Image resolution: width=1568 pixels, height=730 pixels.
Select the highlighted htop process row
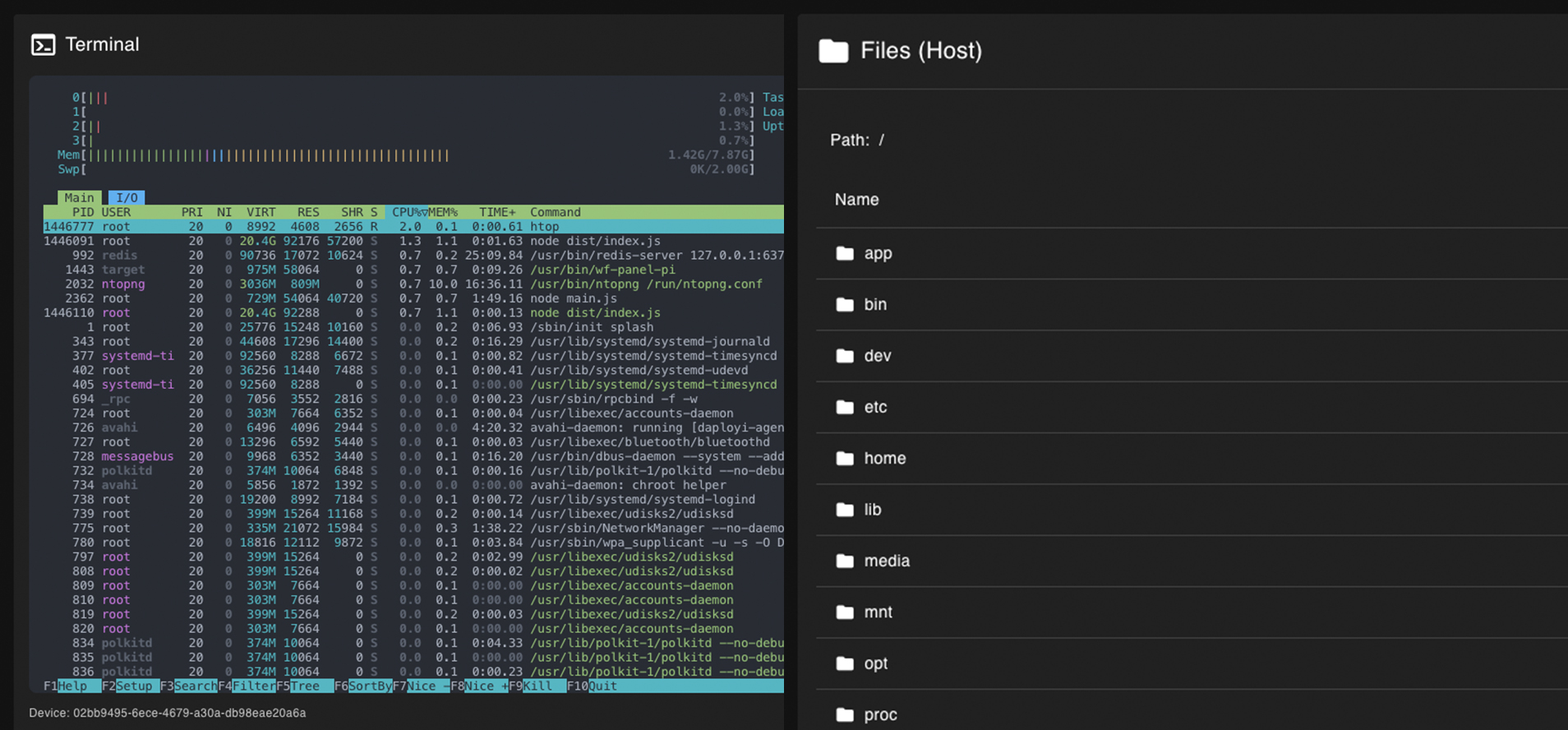pos(413,227)
